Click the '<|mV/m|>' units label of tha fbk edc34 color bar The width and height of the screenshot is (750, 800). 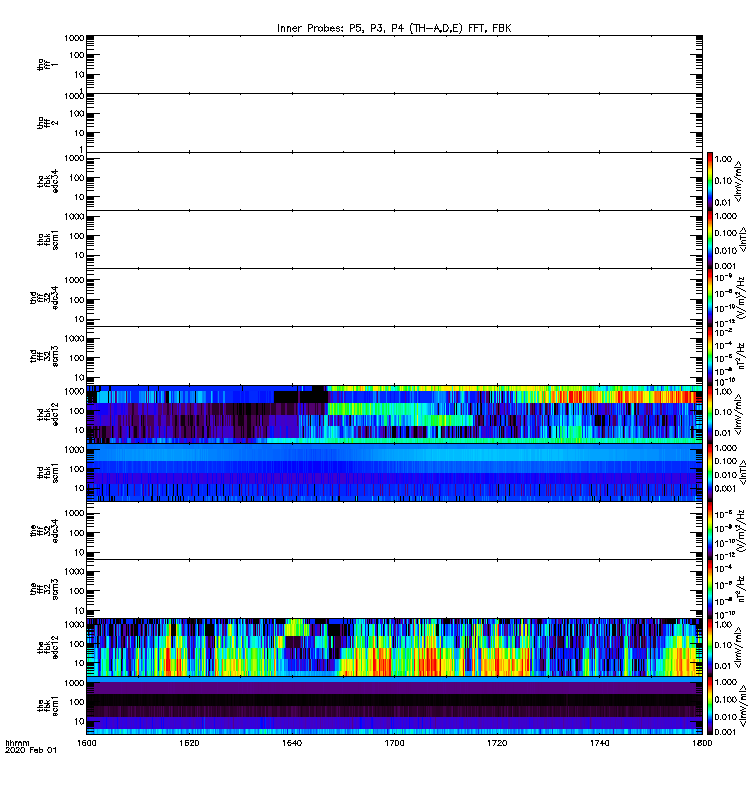(x=738, y=181)
